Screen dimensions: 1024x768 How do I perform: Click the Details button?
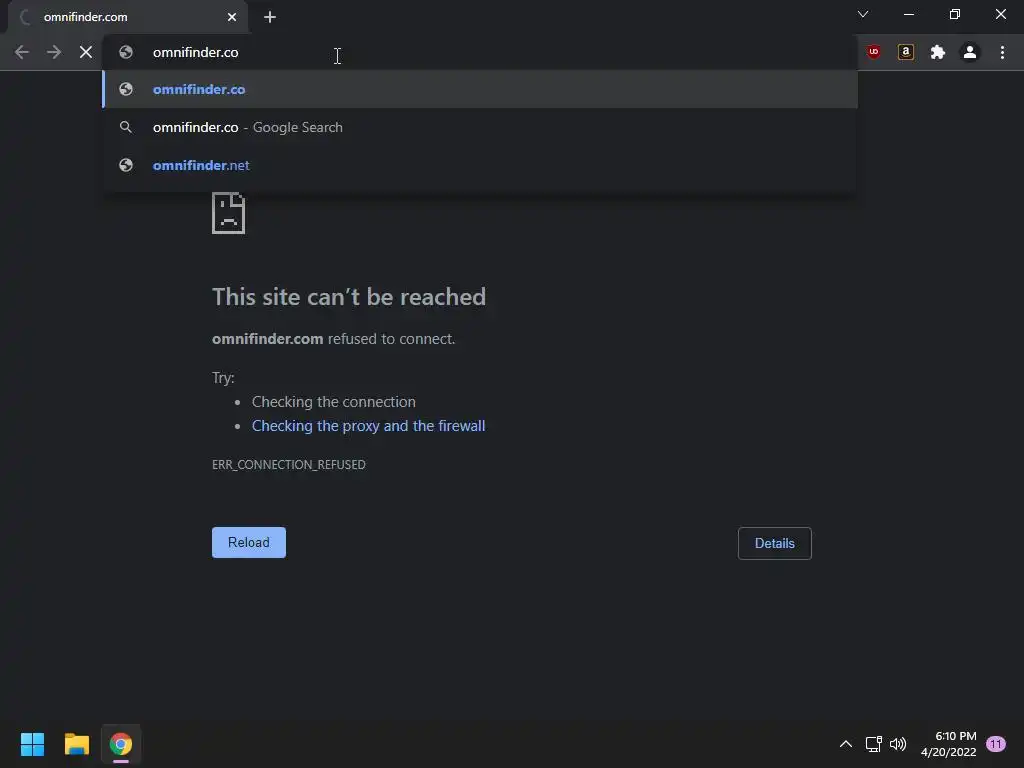coord(775,543)
